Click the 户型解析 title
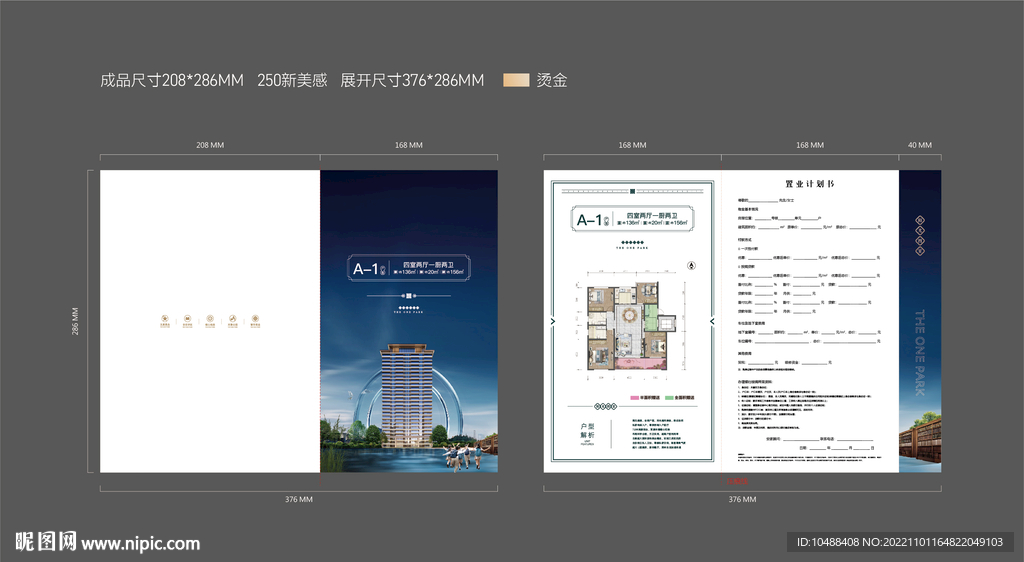 (586, 433)
